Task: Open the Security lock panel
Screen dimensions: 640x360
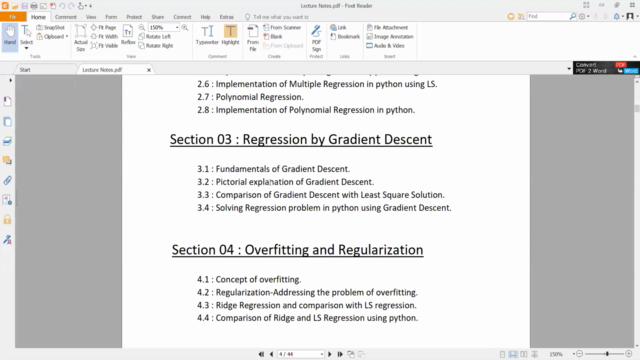Action: (x=7, y=220)
